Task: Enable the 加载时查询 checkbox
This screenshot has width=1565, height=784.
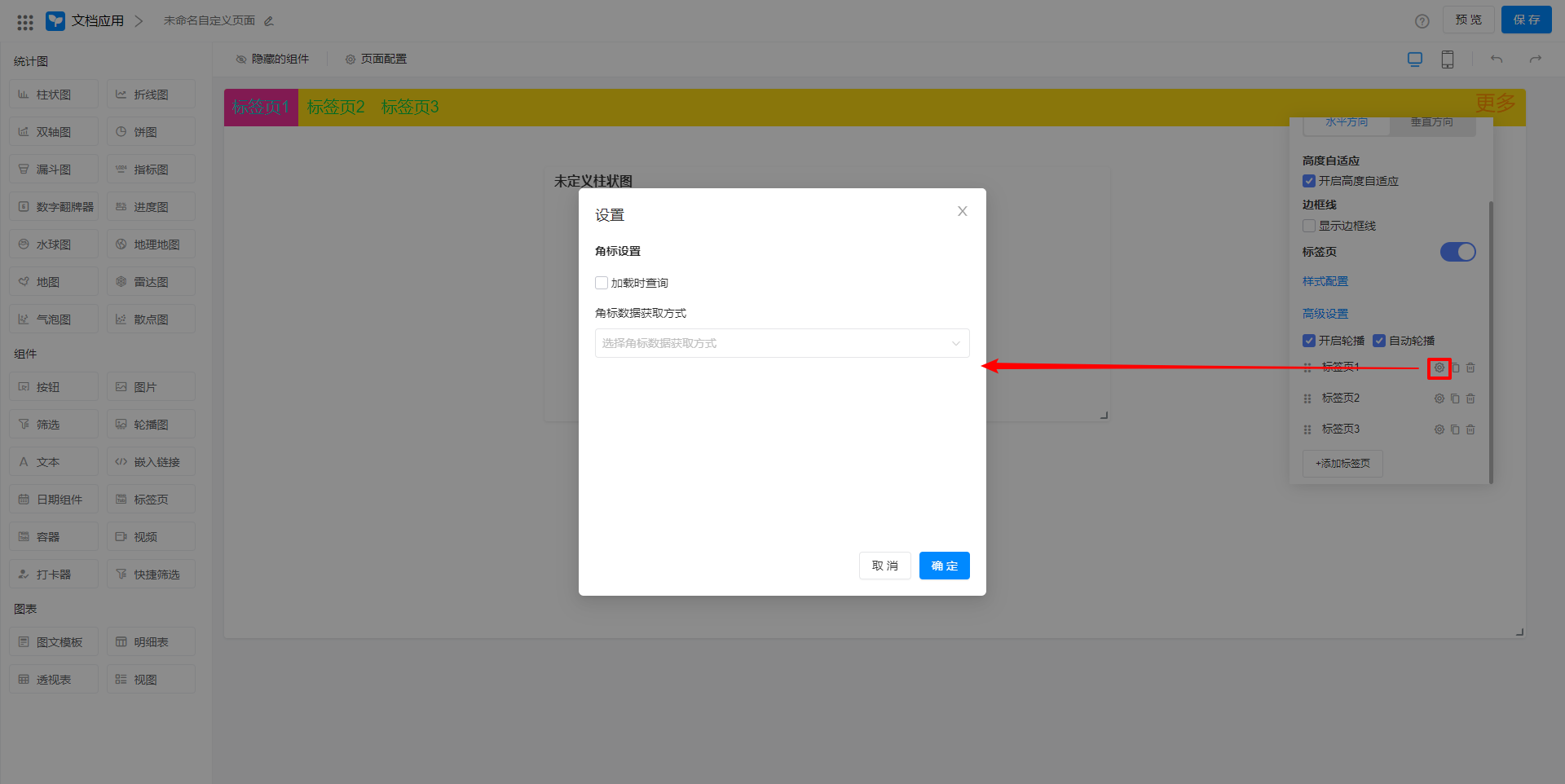Action: coord(602,283)
